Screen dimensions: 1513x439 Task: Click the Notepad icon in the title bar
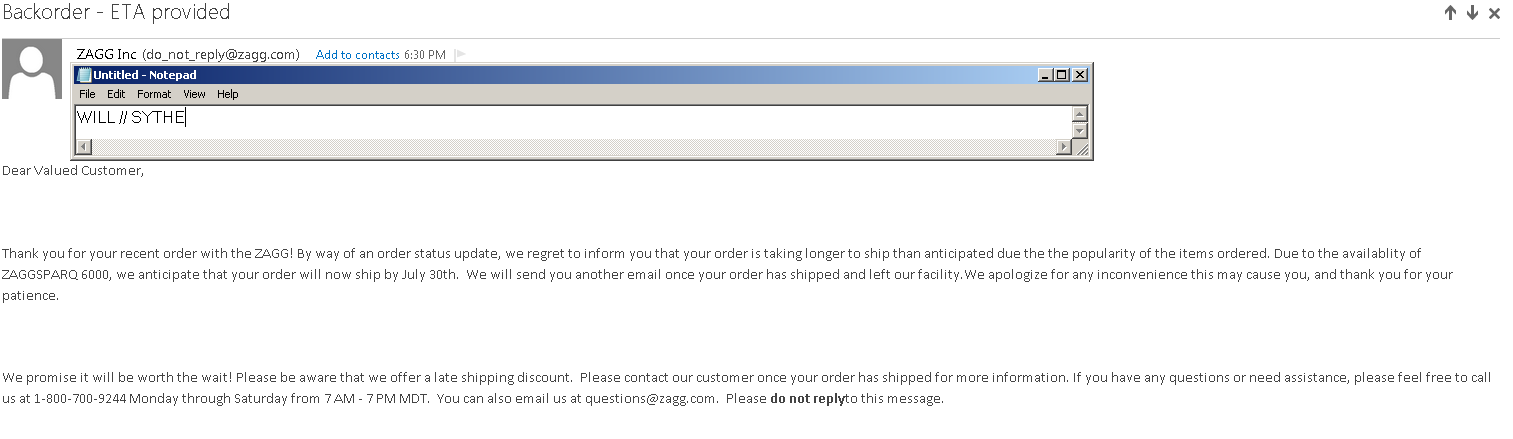84,75
